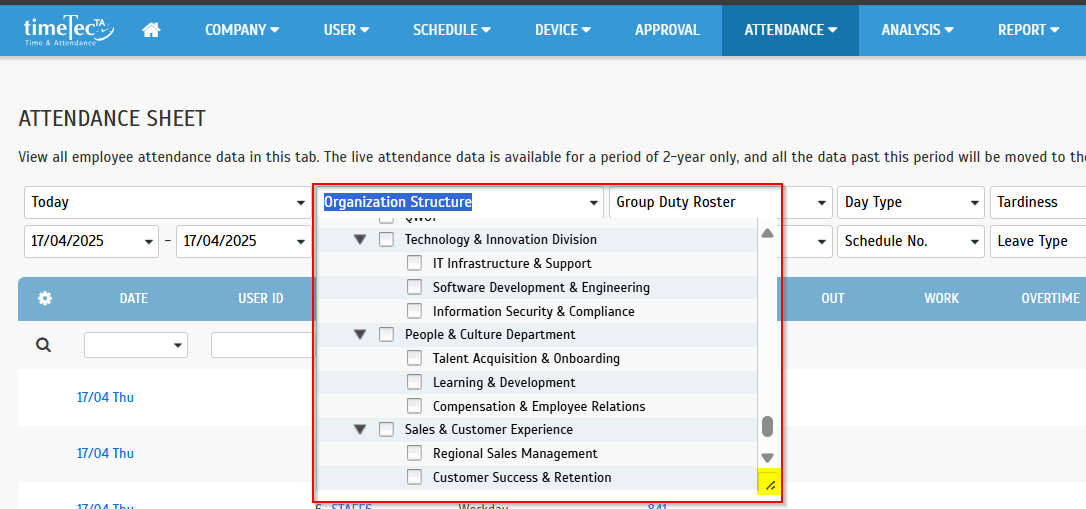1086x509 pixels.
Task: Open the Day Type dropdown
Action: pos(911,202)
